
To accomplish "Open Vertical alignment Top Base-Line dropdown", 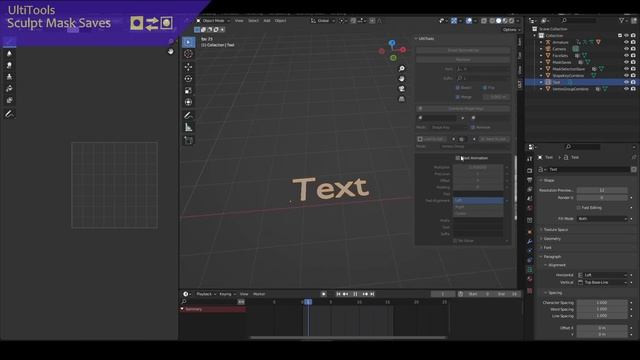I will click(x=602, y=282).
